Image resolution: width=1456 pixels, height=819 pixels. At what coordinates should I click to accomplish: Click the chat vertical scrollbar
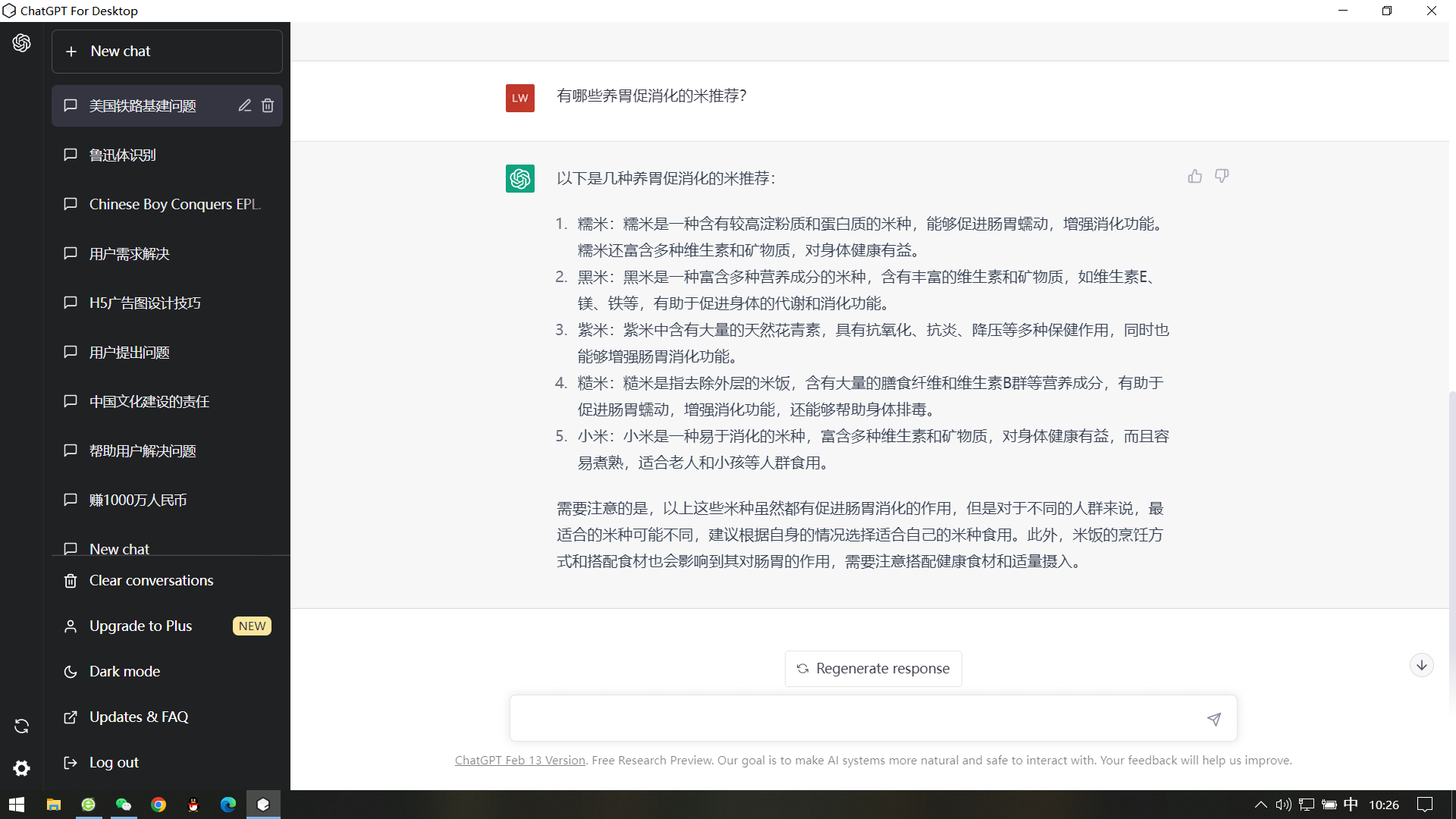coord(1451,531)
